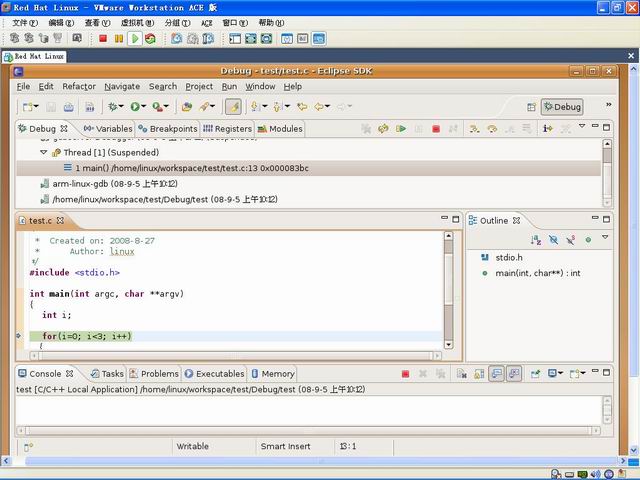Click the Hide Static Members icon in Outline
The image size is (640, 480).
click(571, 240)
